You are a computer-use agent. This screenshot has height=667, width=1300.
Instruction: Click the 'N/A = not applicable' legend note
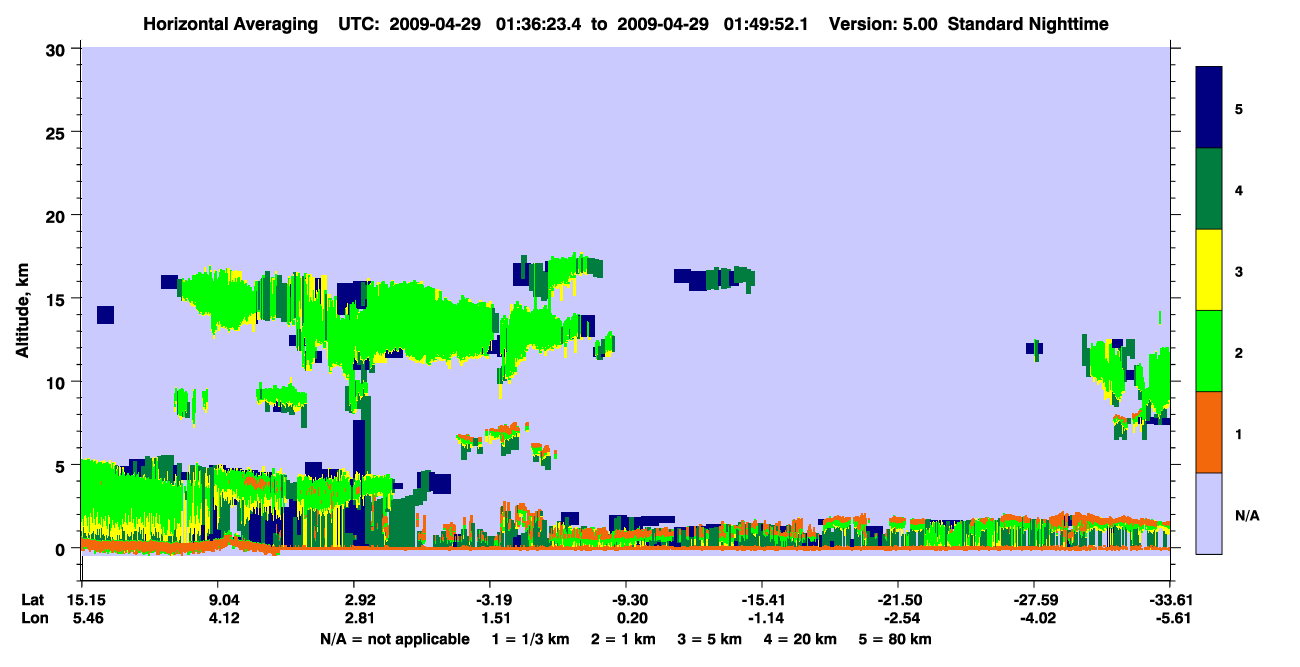coord(394,639)
